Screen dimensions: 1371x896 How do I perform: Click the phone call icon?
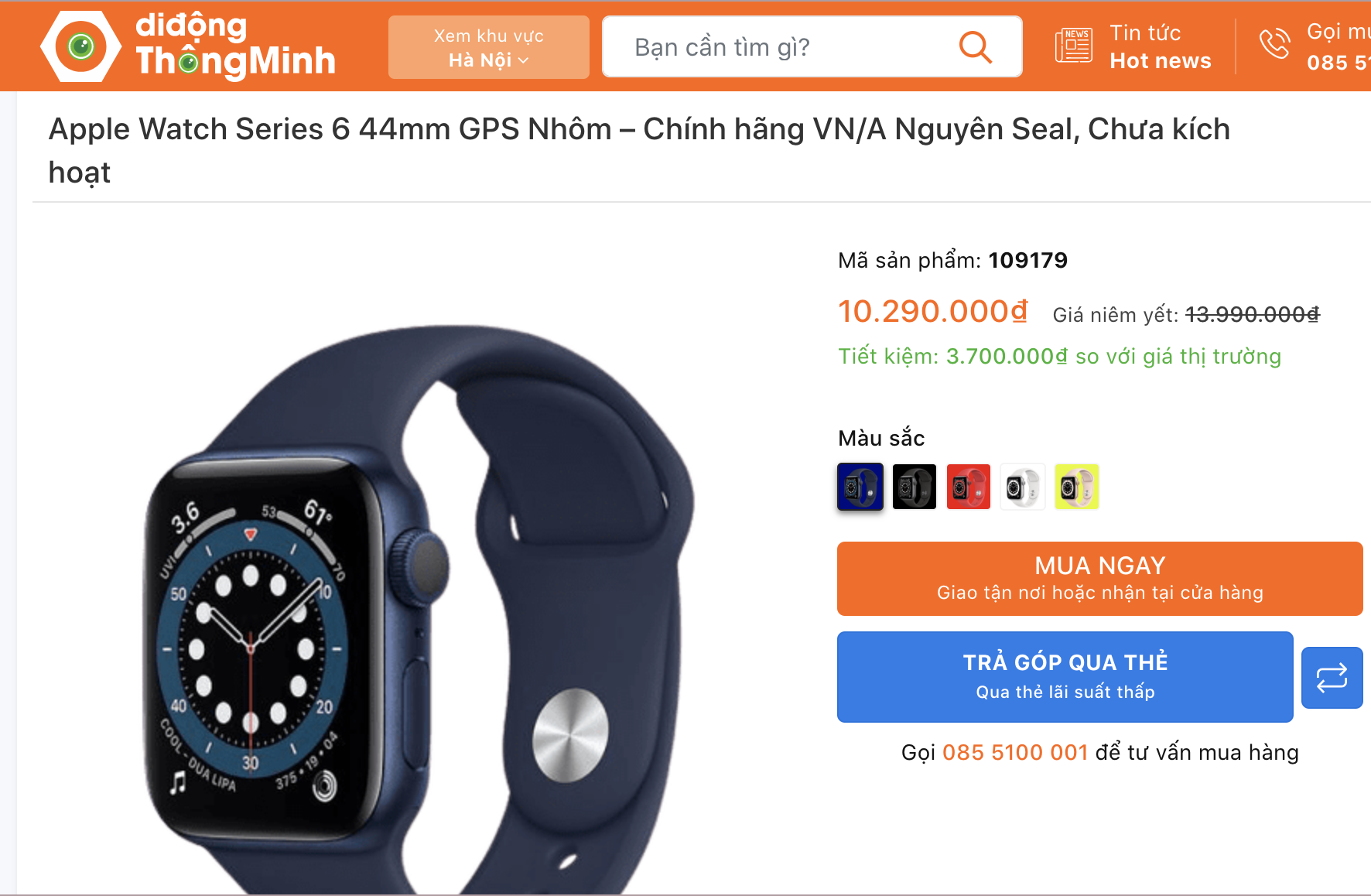click(x=1274, y=44)
